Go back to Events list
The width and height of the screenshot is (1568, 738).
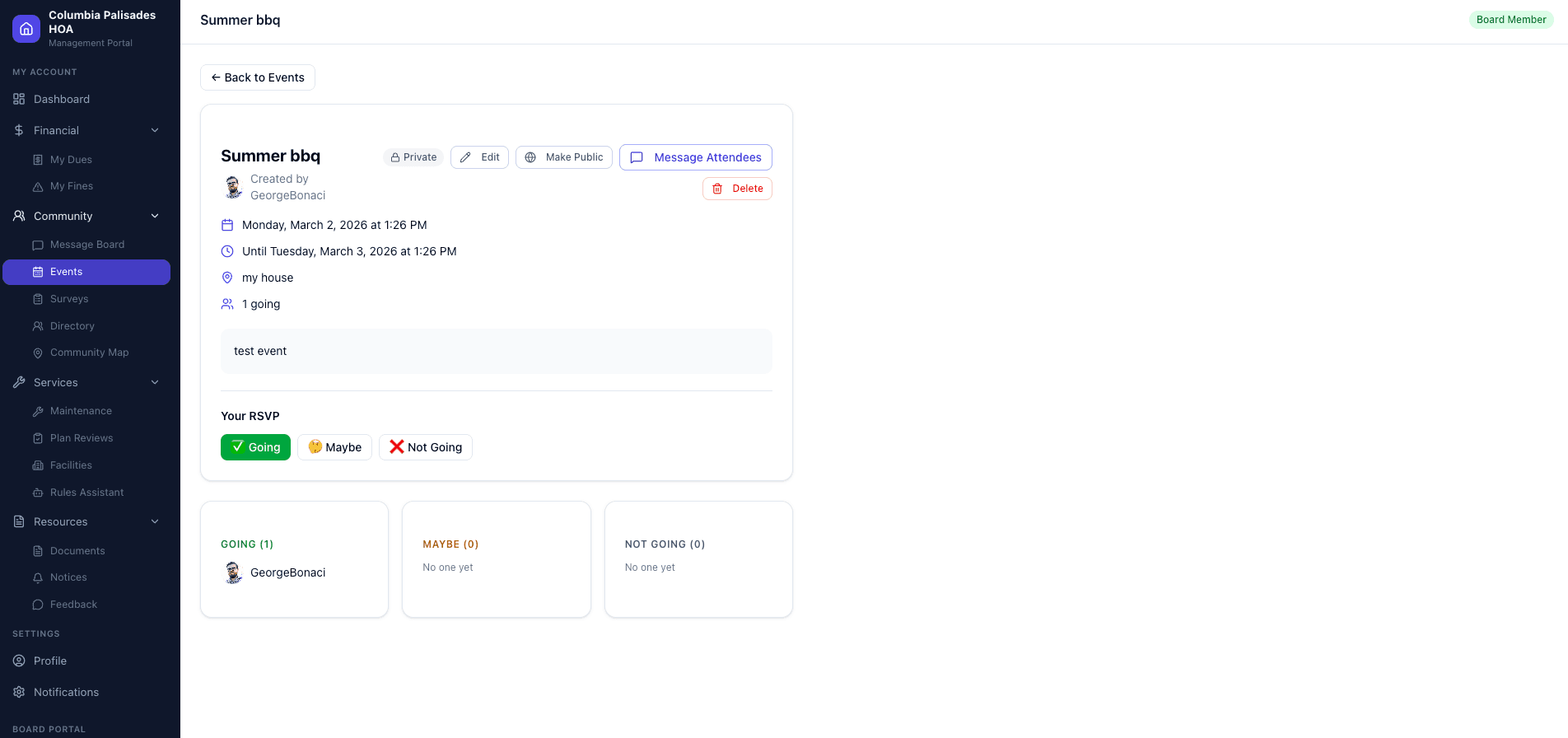click(x=258, y=77)
